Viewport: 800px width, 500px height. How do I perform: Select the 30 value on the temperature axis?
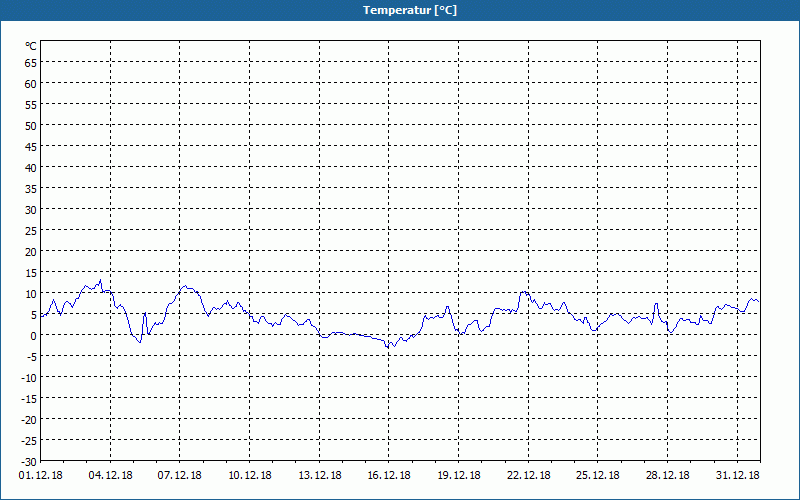31,210
